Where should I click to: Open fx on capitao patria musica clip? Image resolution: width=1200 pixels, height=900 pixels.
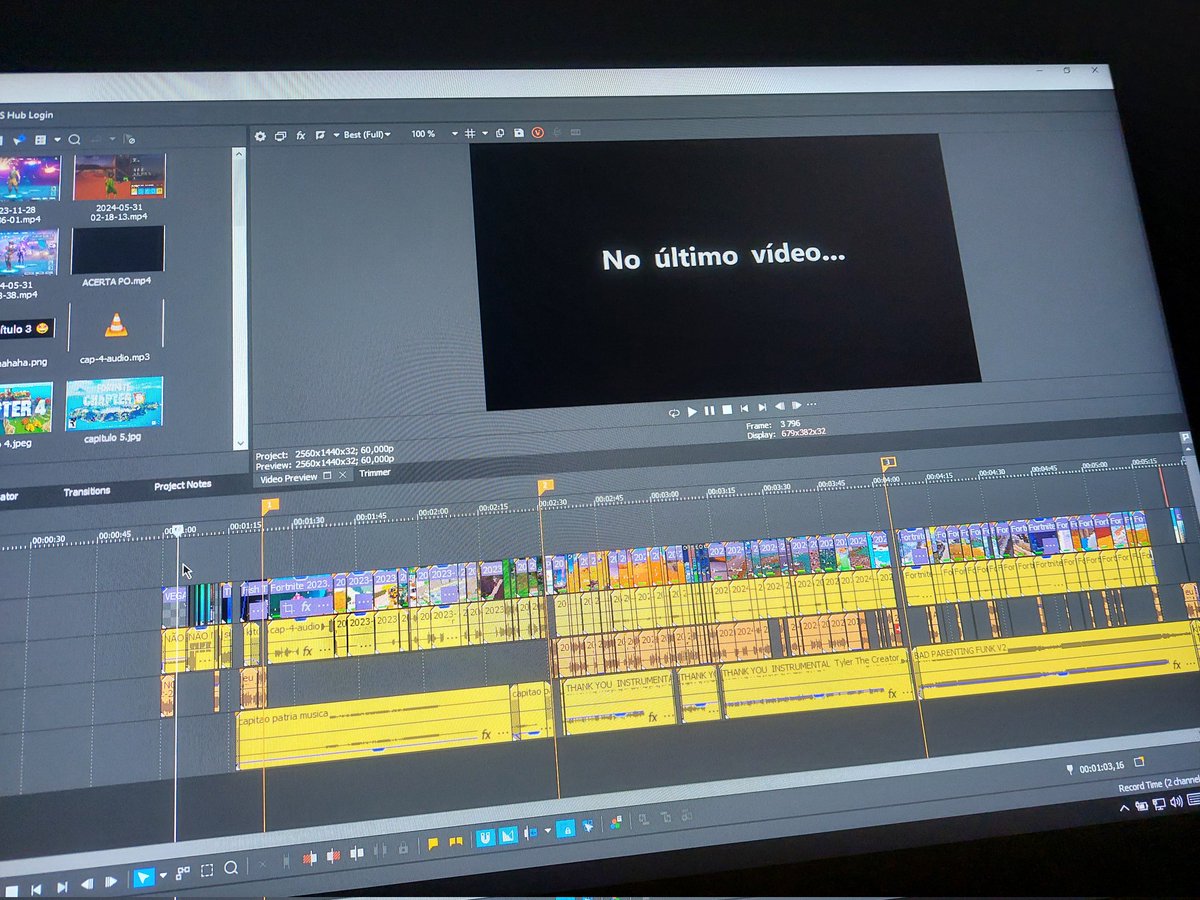click(x=486, y=734)
